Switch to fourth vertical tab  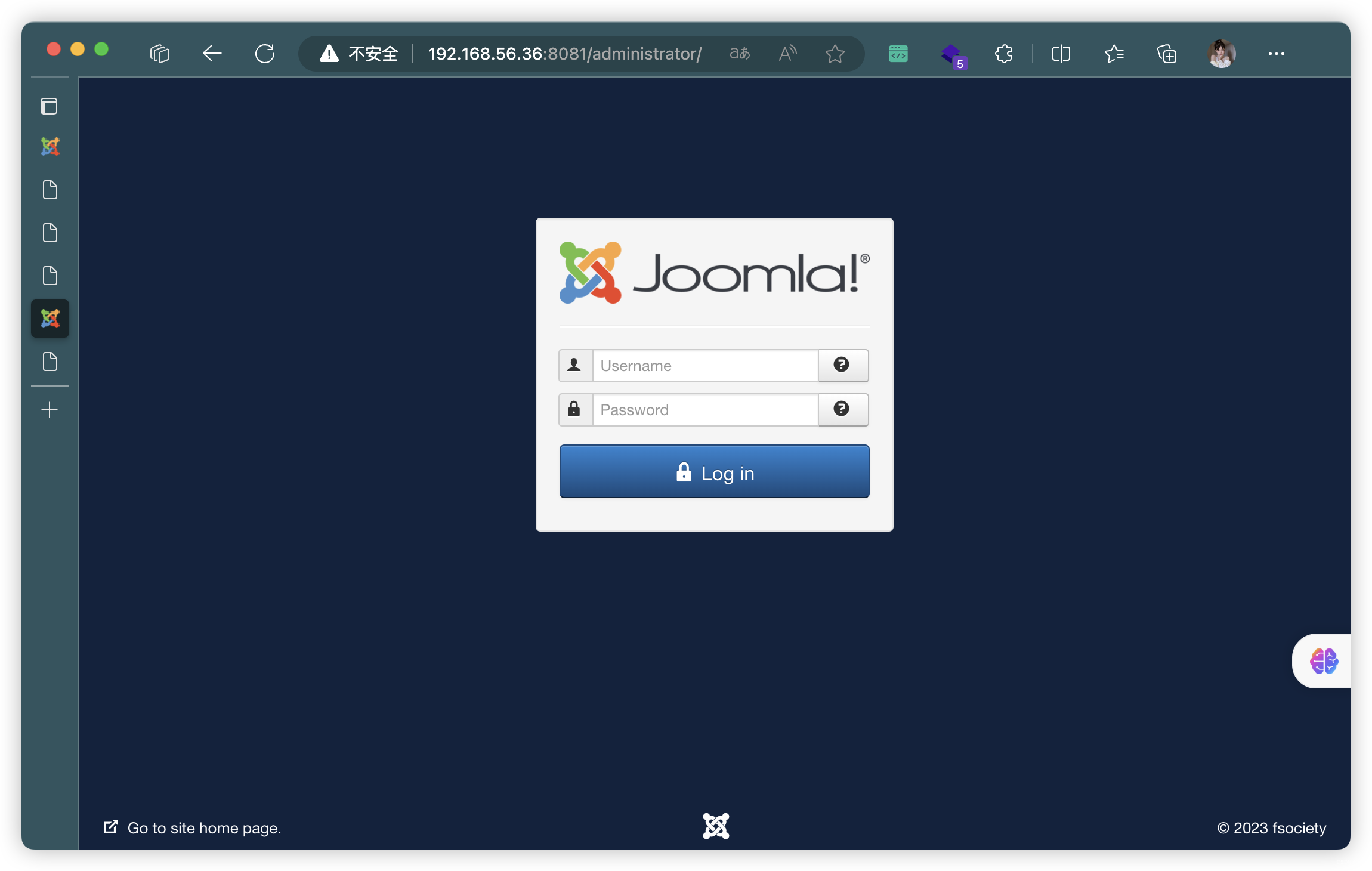50,276
